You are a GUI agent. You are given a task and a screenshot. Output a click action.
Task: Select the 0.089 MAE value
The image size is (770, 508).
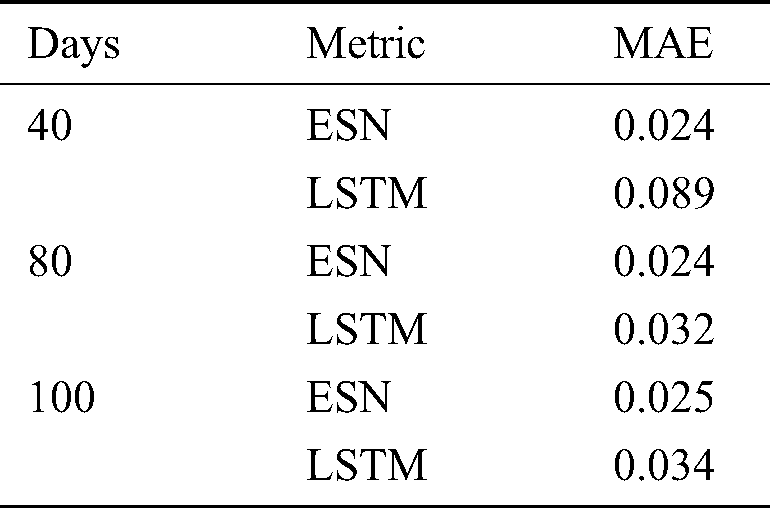click(x=663, y=194)
